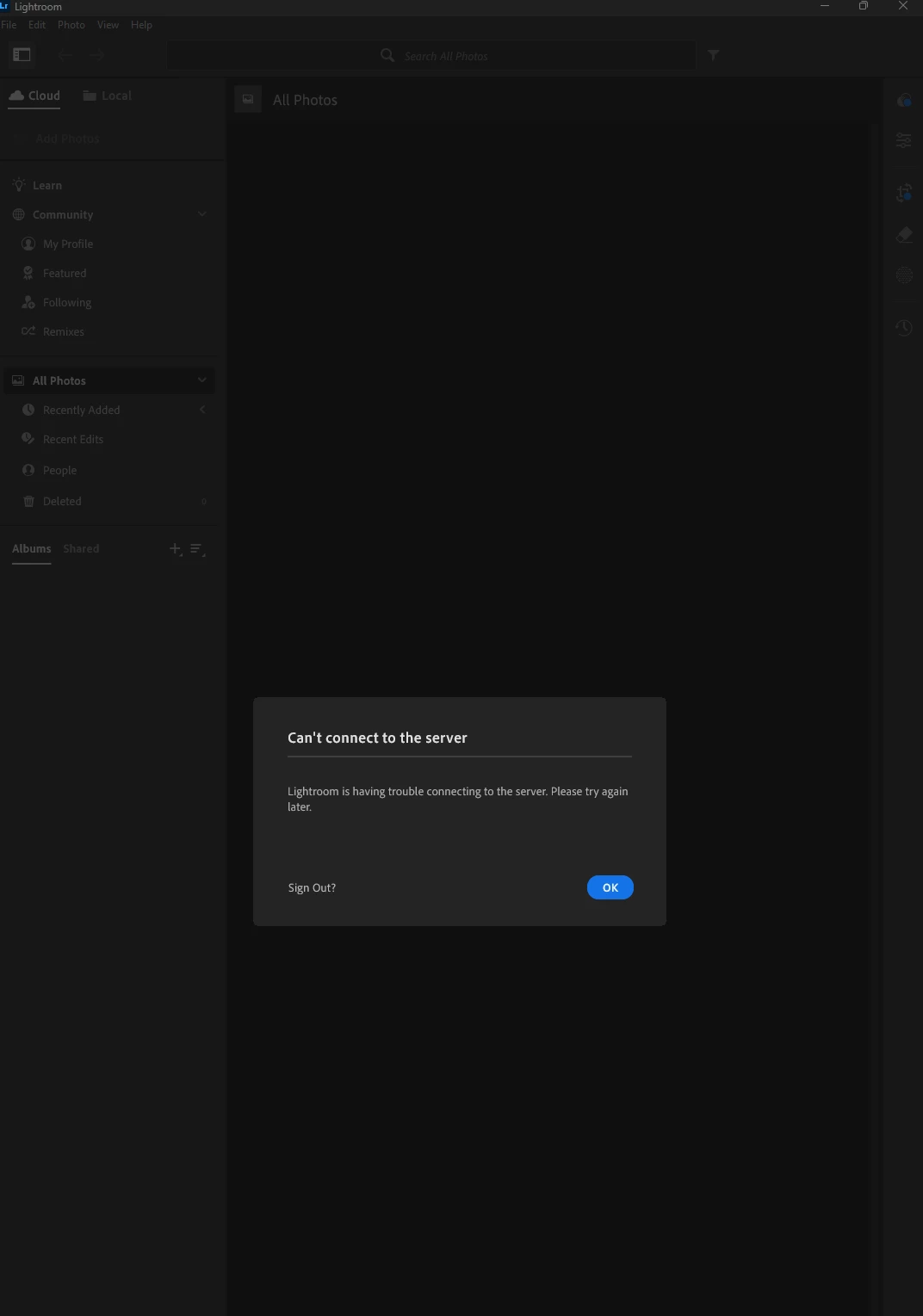Go forward with the right arrow icon

coord(96,55)
